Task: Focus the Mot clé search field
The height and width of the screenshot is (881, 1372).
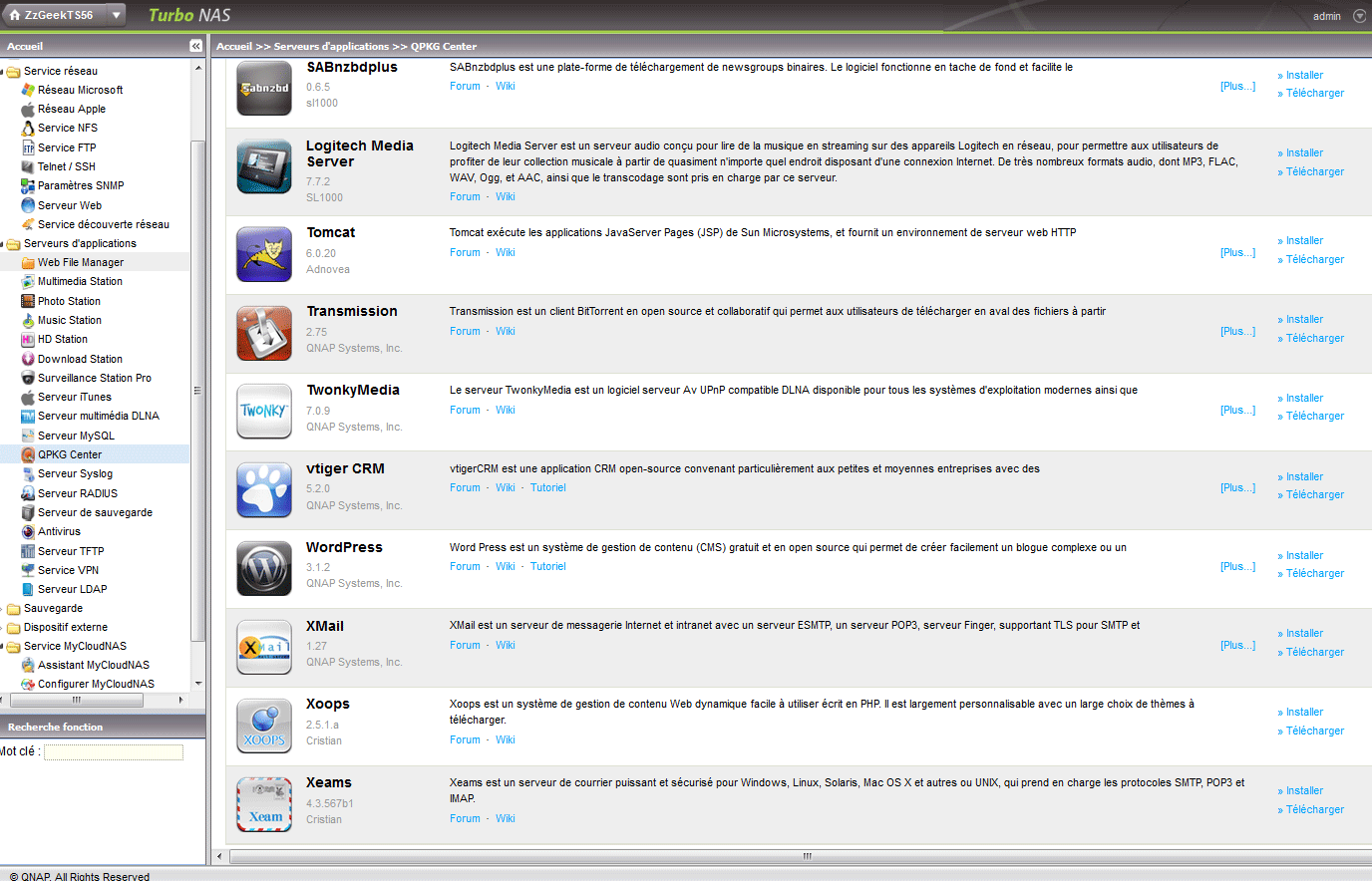Action: coord(114,752)
